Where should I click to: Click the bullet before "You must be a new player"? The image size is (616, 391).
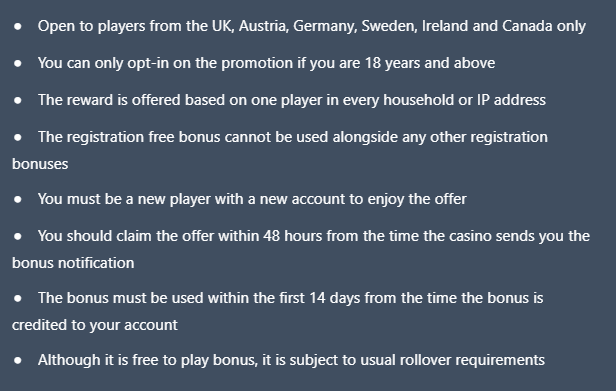(18, 200)
